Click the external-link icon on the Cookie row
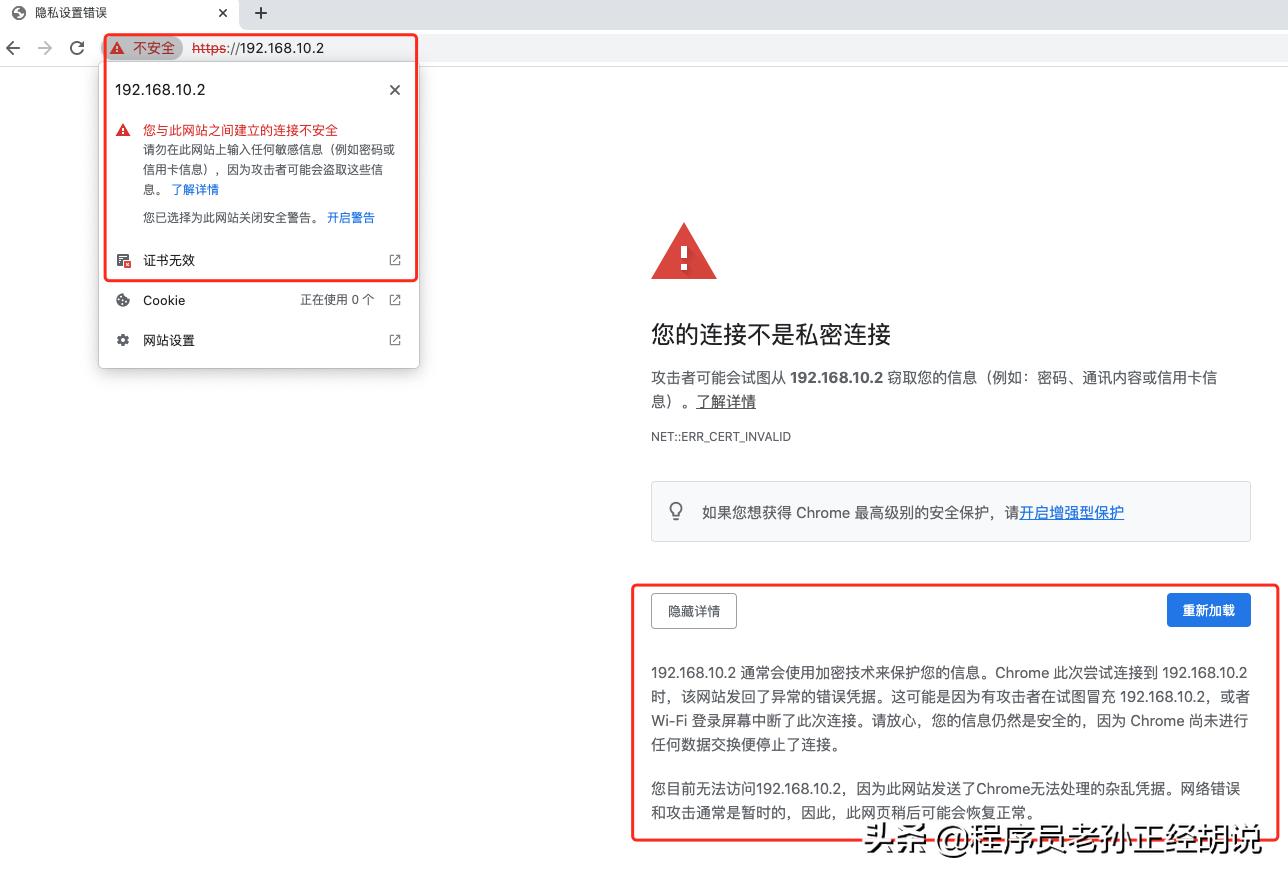This screenshot has height=881, width=1288. (x=395, y=300)
